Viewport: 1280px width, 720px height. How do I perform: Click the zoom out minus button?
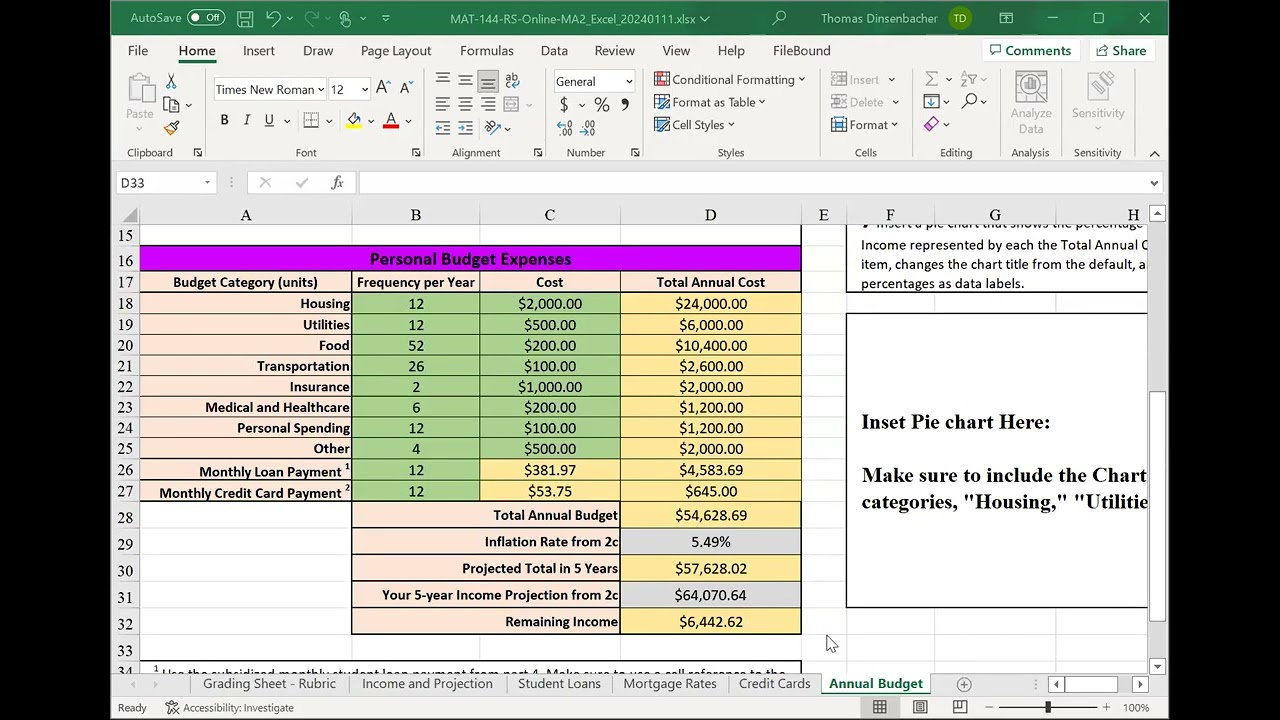tap(989, 707)
